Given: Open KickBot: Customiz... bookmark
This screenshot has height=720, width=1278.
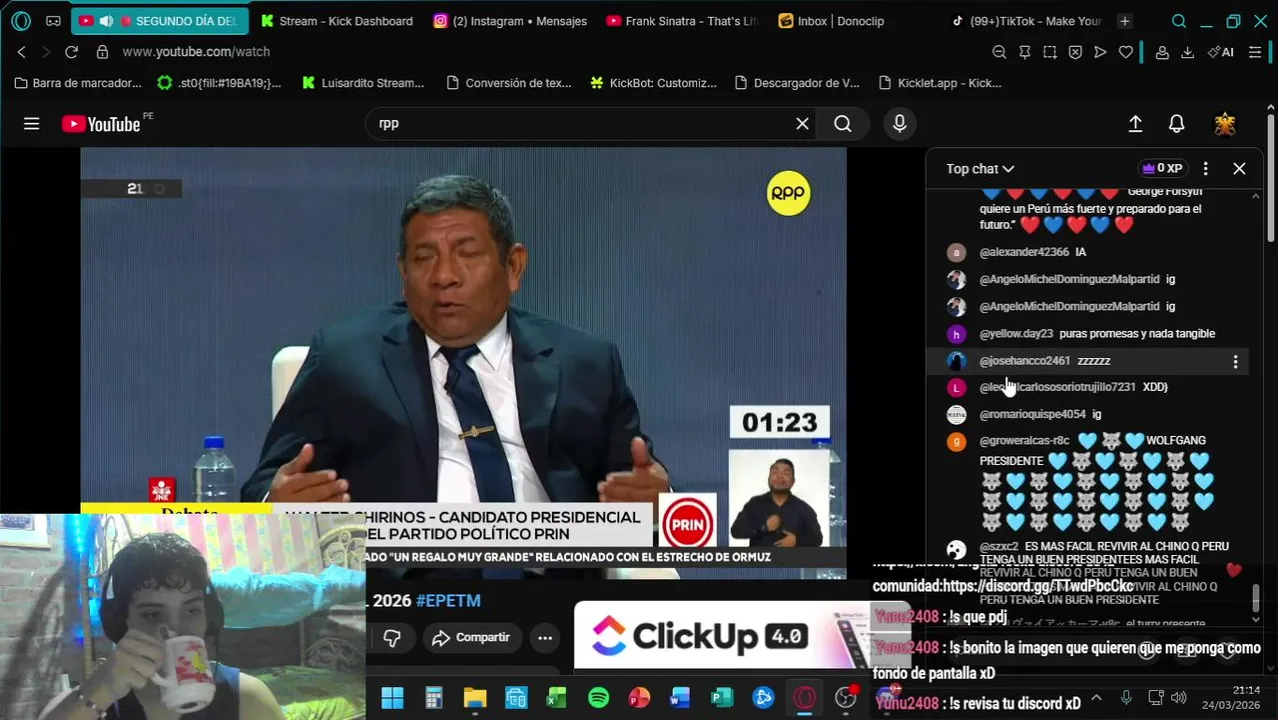Looking at the screenshot, I should (653, 83).
